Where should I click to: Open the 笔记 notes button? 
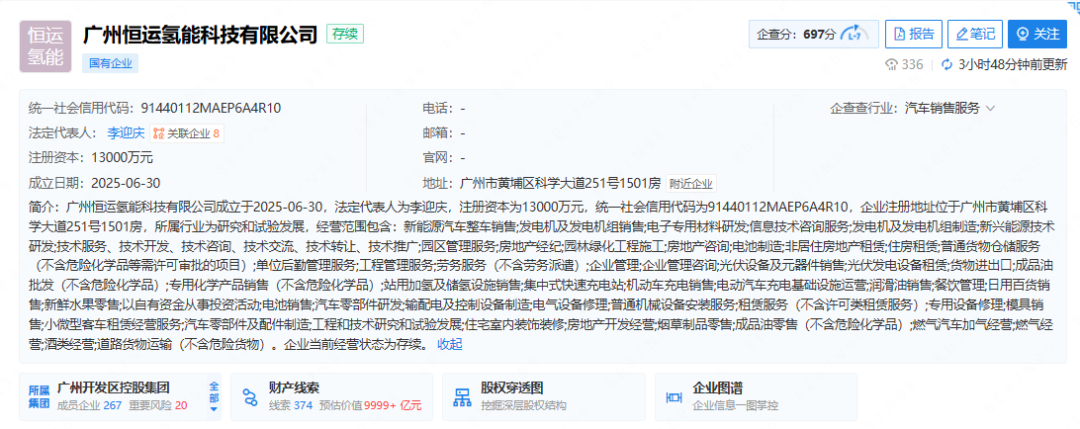[975, 34]
